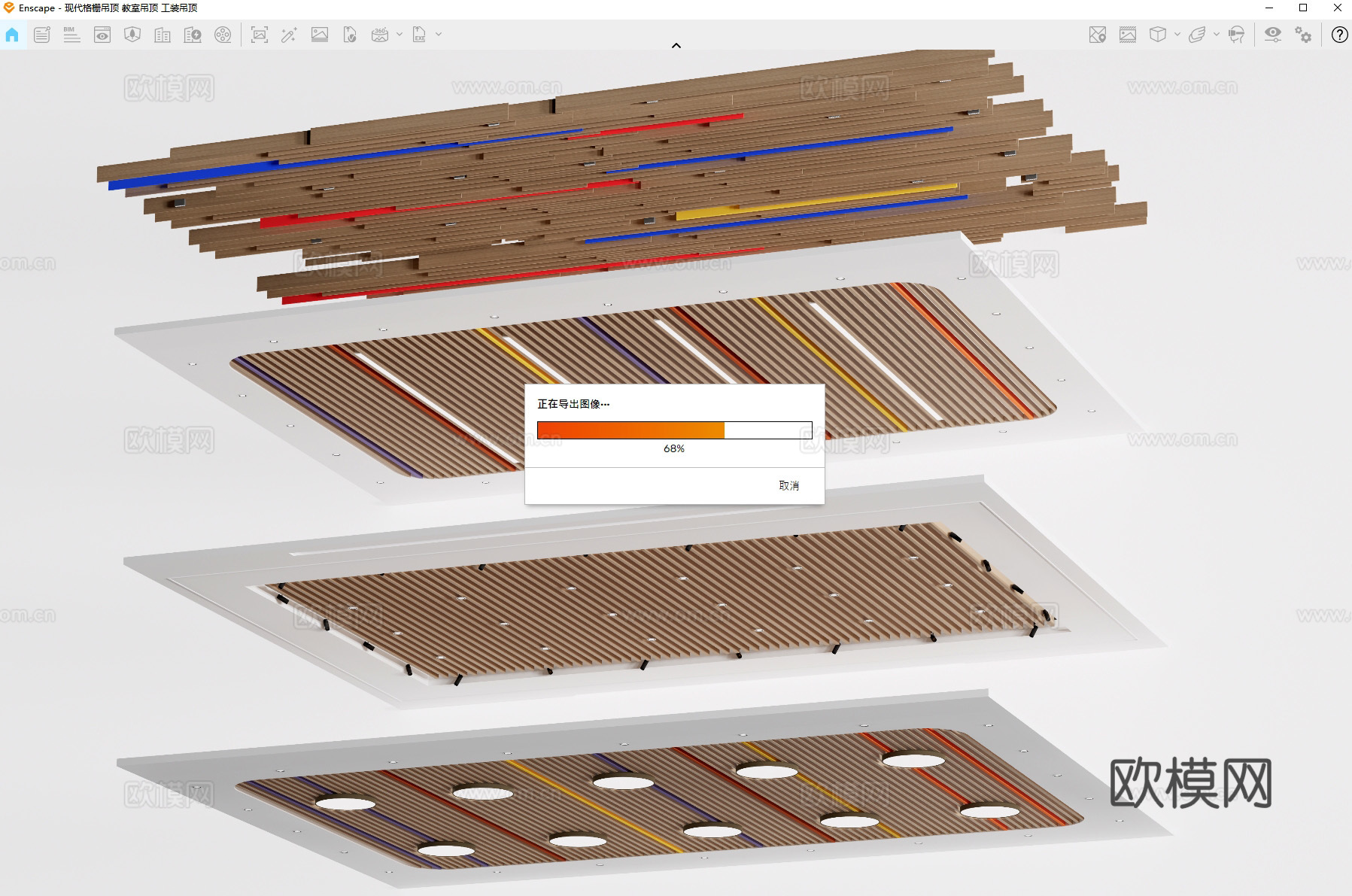The image size is (1352, 896).
Task: Toggle the mini-map location icon
Action: pyautogui.click(x=1098, y=35)
